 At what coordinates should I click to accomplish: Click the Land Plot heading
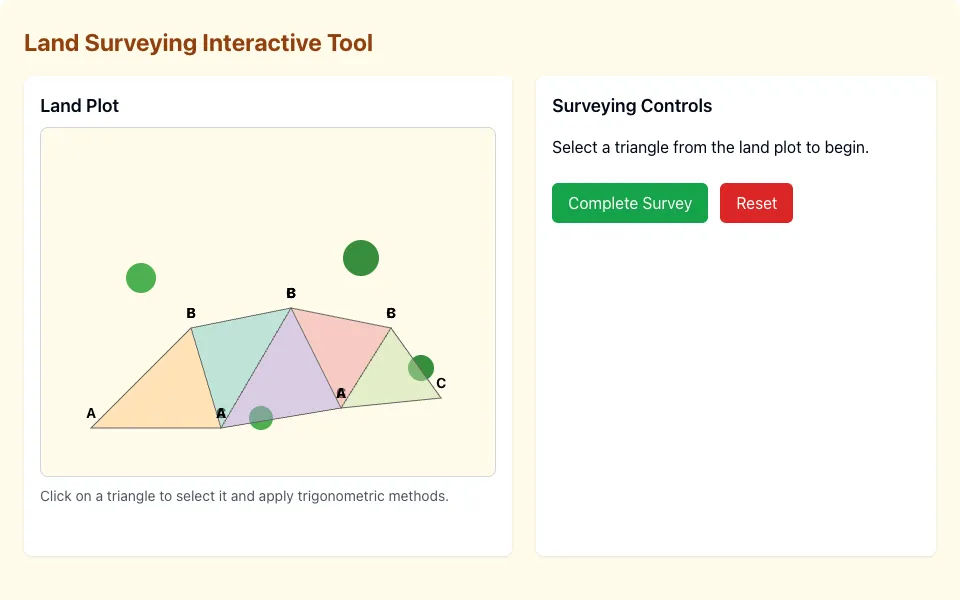click(80, 106)
